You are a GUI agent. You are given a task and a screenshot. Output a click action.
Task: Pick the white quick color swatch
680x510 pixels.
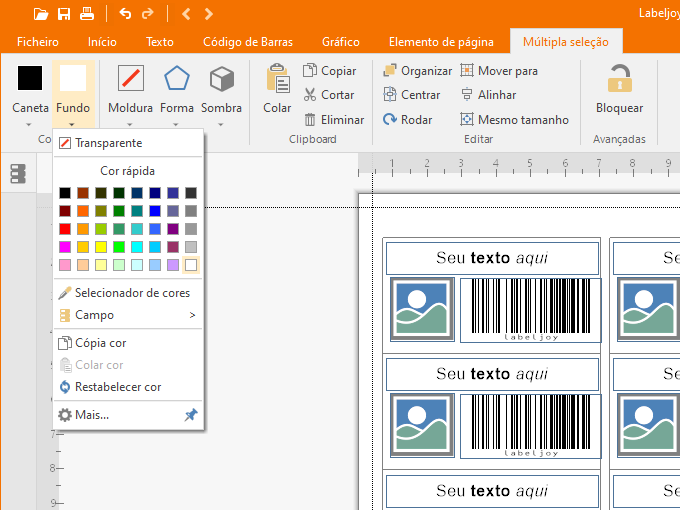pos(191,265)
